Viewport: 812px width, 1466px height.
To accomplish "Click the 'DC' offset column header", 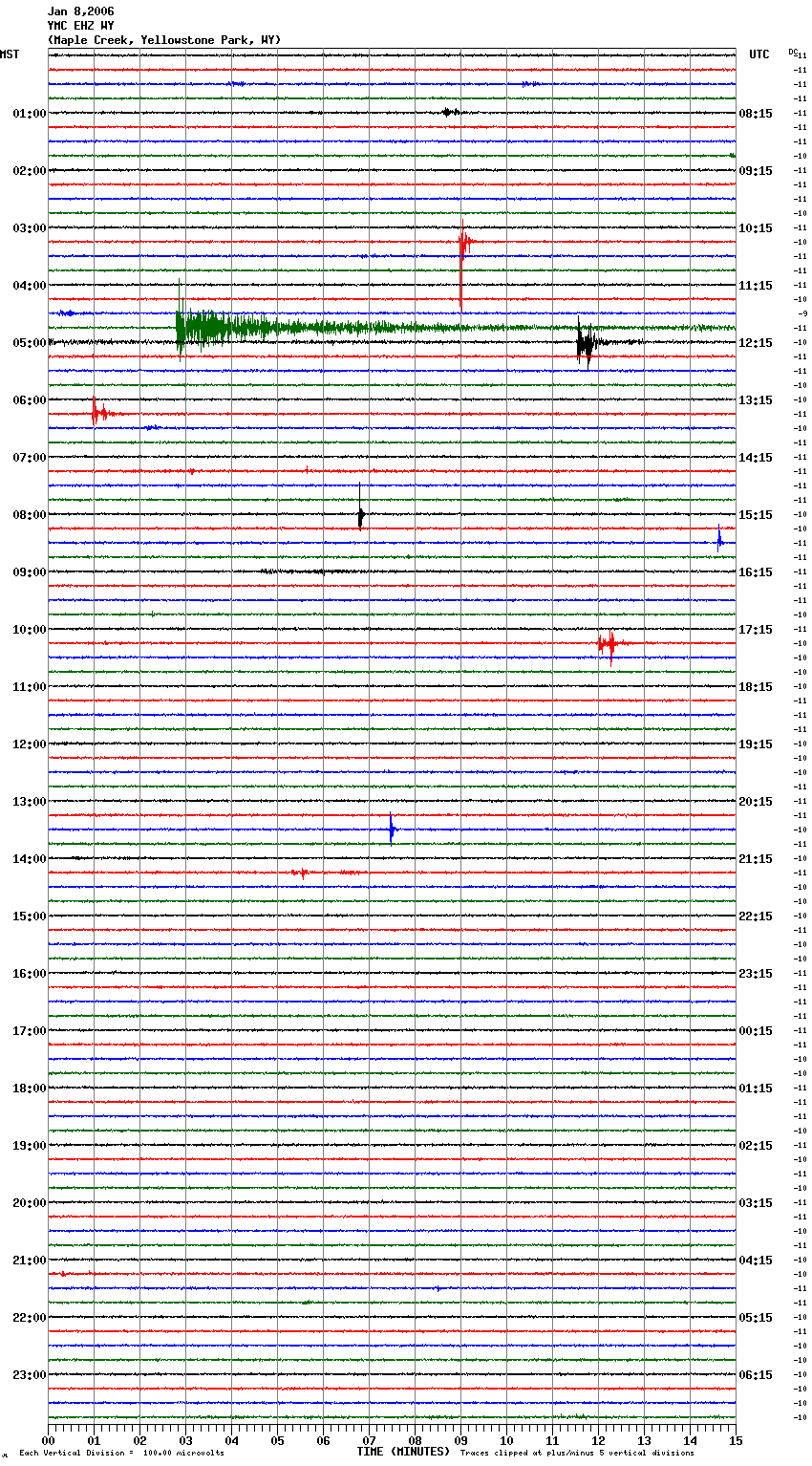I will [x=793, y=52].
